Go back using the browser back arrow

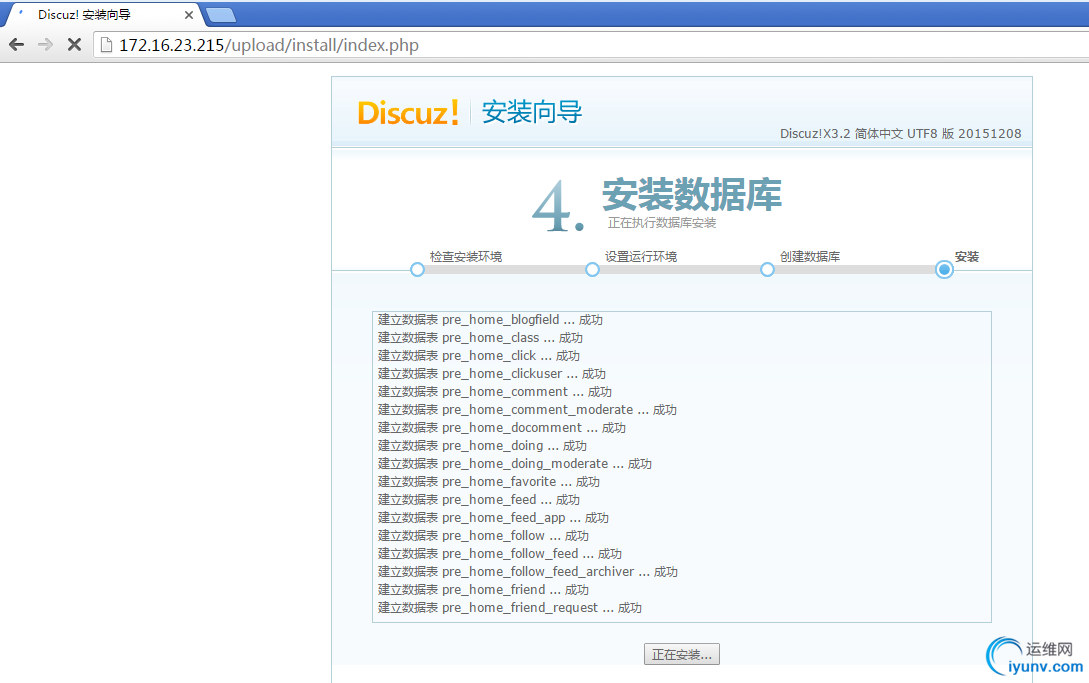17,45
